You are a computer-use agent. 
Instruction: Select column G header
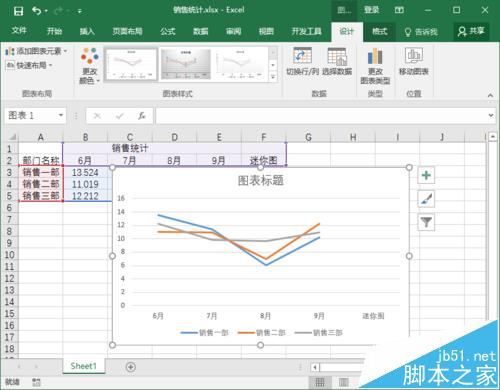click(x=308, y=137)
